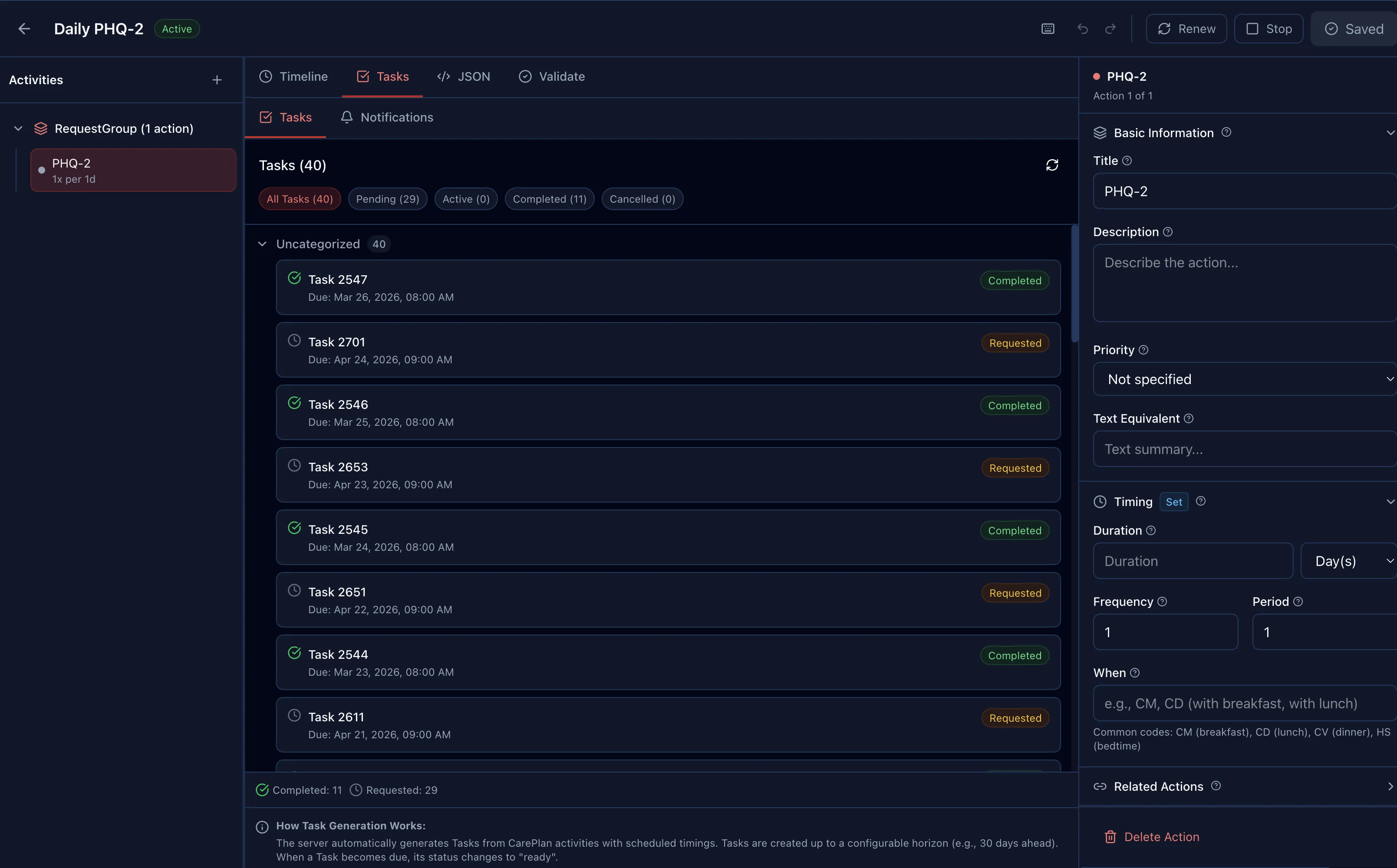The height and width of the screenshot is (868, 1397).
Task: Switch to the Timeline tab
Action: 293,76
